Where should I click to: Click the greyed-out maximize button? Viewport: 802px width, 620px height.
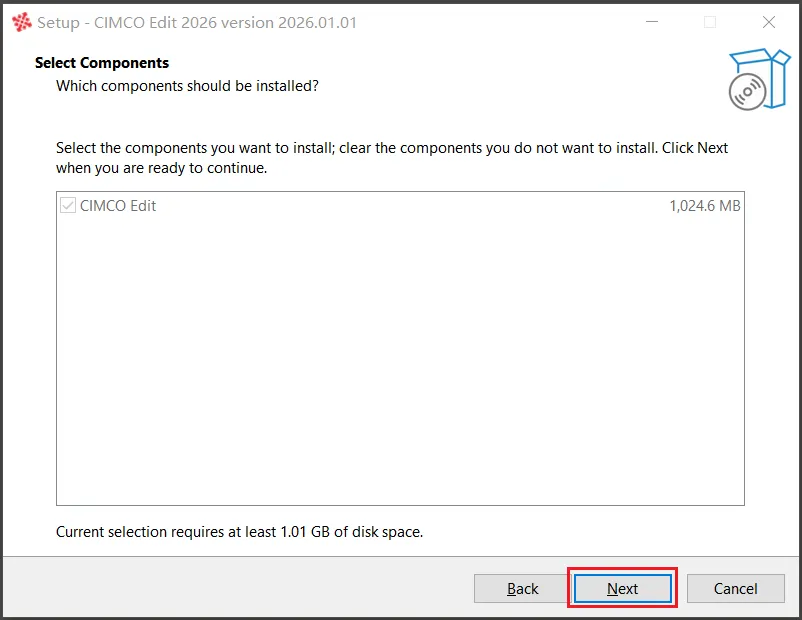(x=710, y=22)
